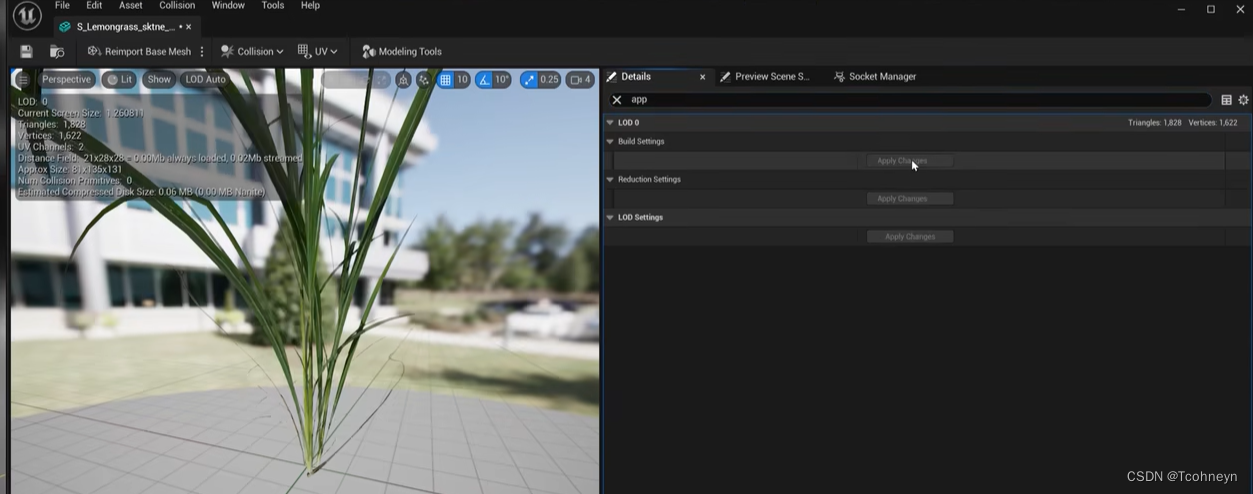Toggle grid snapping in viewport
This screenshot has width=1253, height=494.
446,79
